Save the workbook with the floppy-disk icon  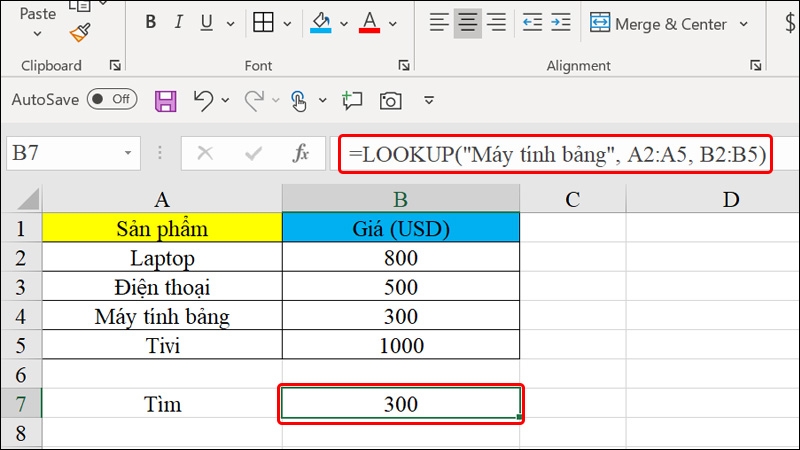coord(166,101)
